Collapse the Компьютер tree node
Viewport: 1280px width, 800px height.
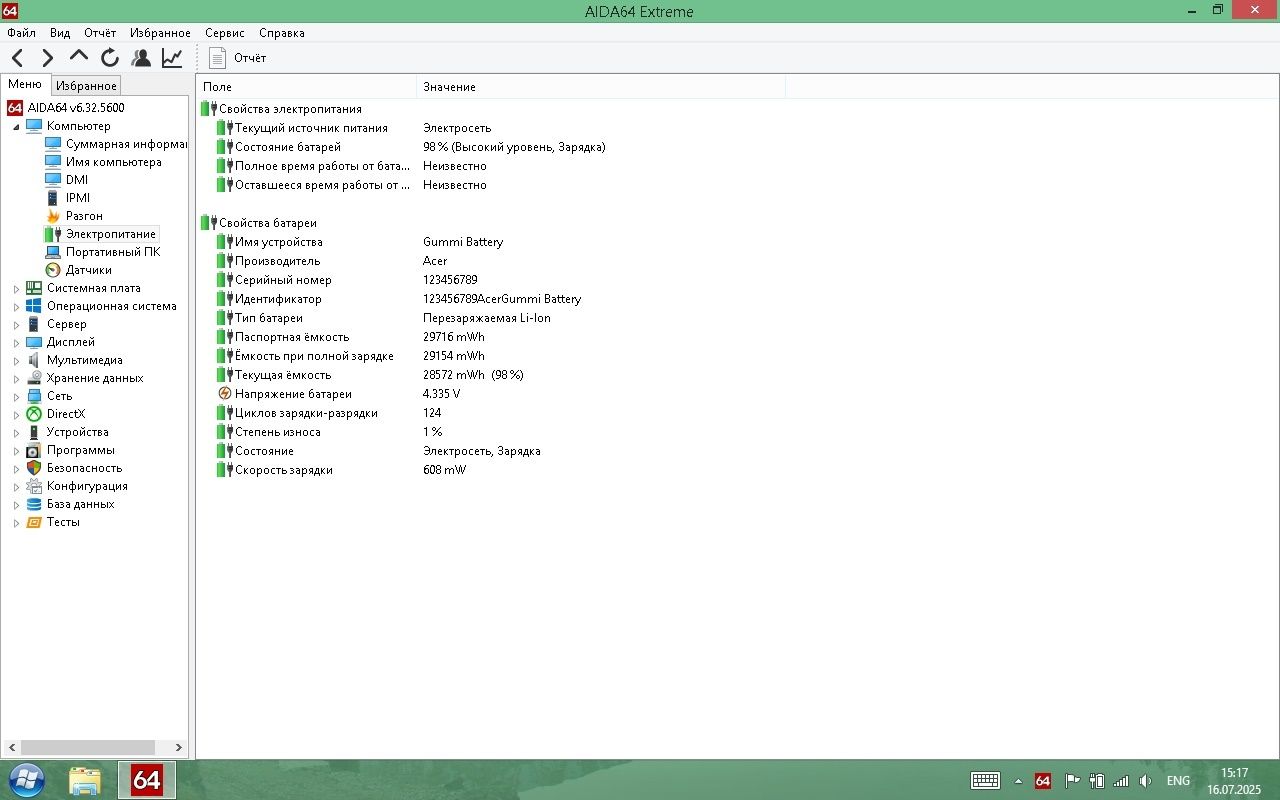[16, 127]
